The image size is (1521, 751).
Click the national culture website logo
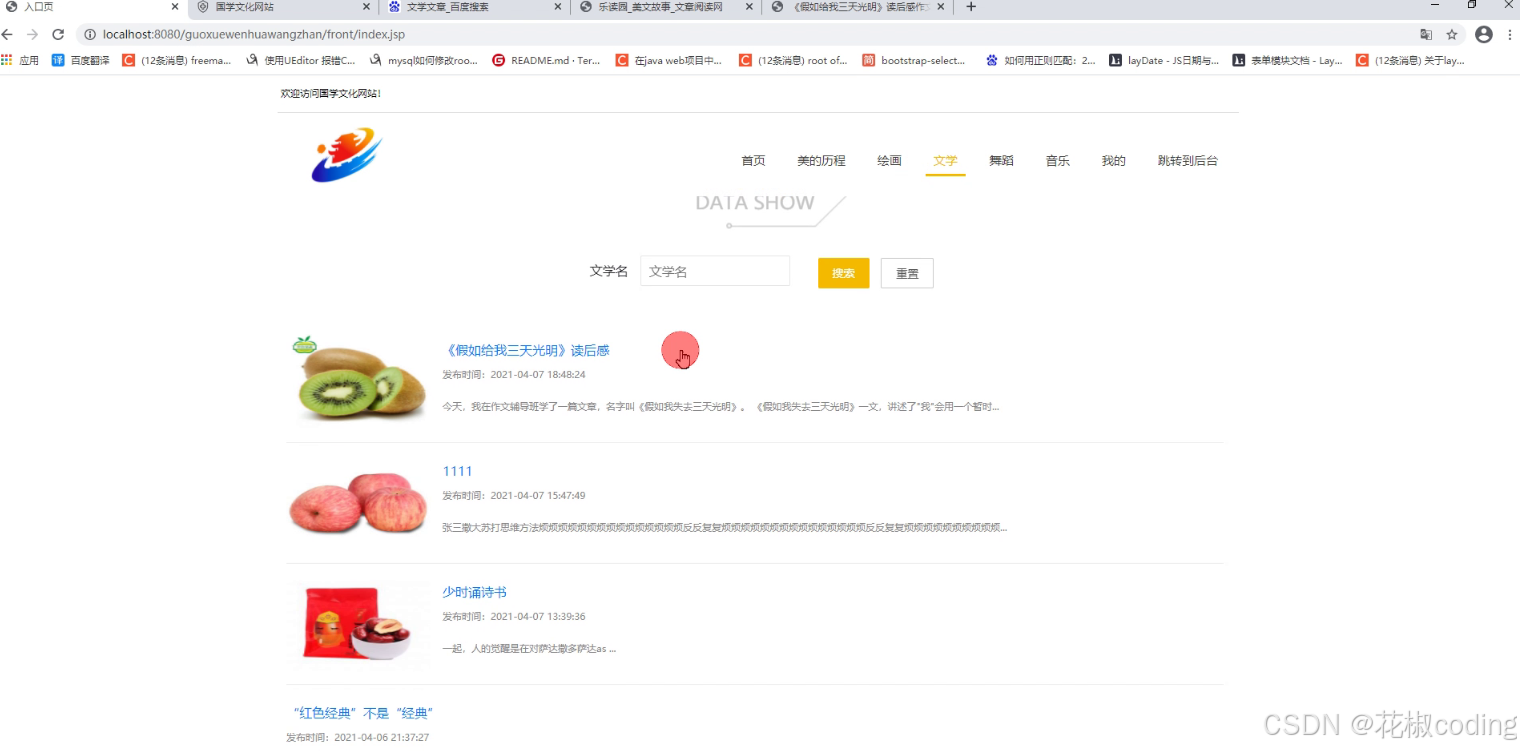pos(345,154)
